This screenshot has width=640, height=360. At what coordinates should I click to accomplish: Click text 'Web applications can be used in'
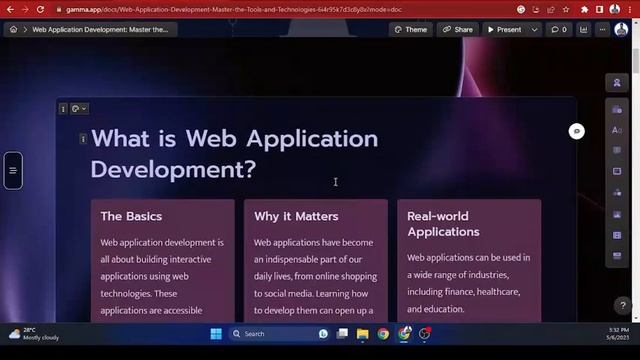(x=469, y=258)
